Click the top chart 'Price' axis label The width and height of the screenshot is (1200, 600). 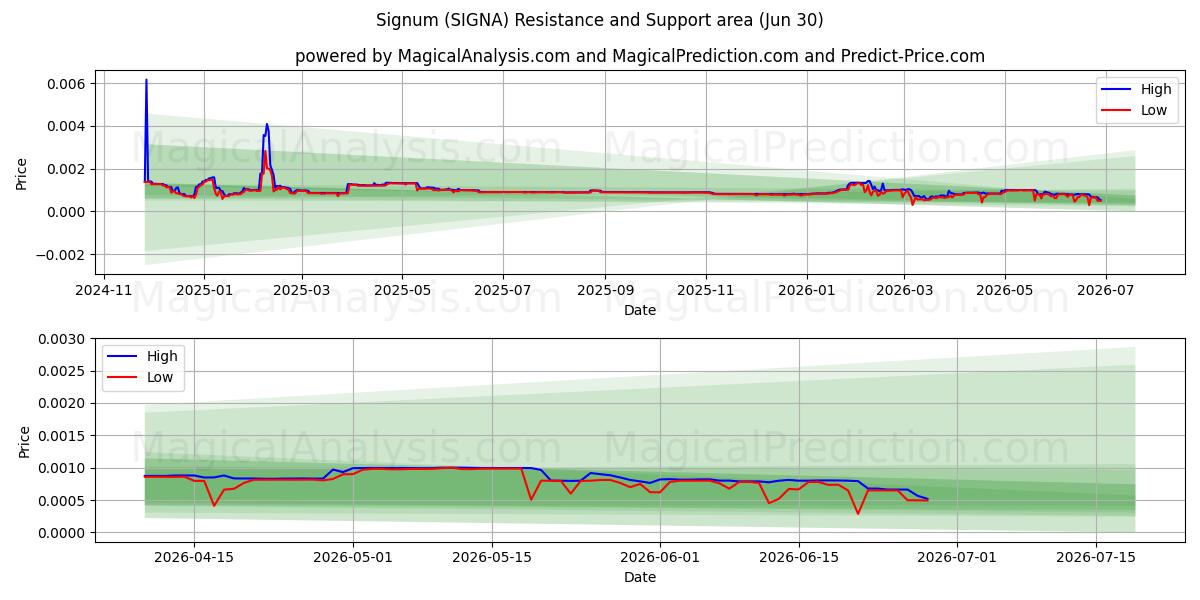[22, 173]
